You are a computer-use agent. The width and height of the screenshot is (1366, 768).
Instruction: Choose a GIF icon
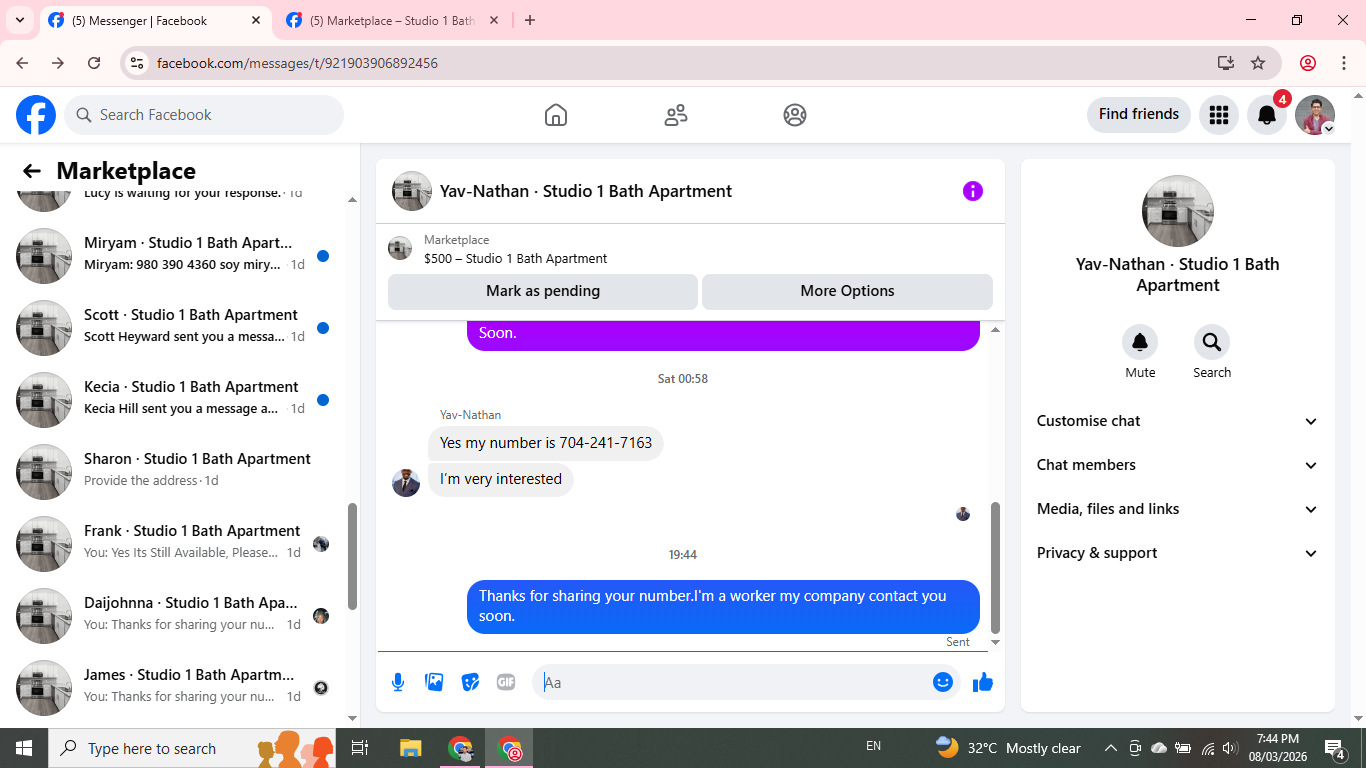[506, 682]
